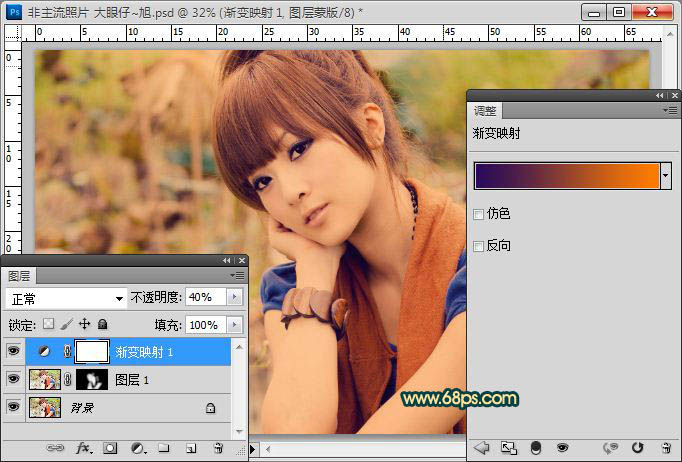Enable the 反向 (reverse) checkbox

coord(478,246)
